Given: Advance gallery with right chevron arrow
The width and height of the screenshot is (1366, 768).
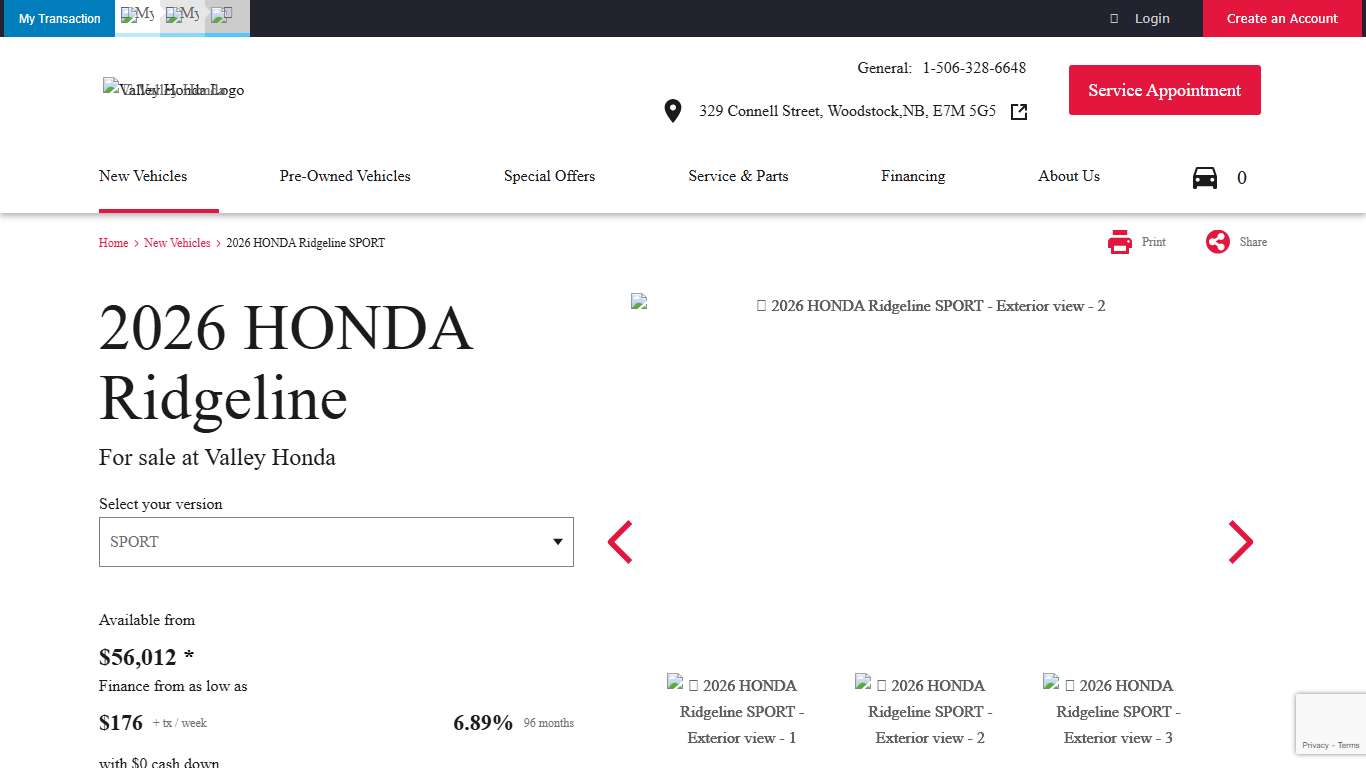Looking at the screenshot, I should click(x=1240, y=542).
